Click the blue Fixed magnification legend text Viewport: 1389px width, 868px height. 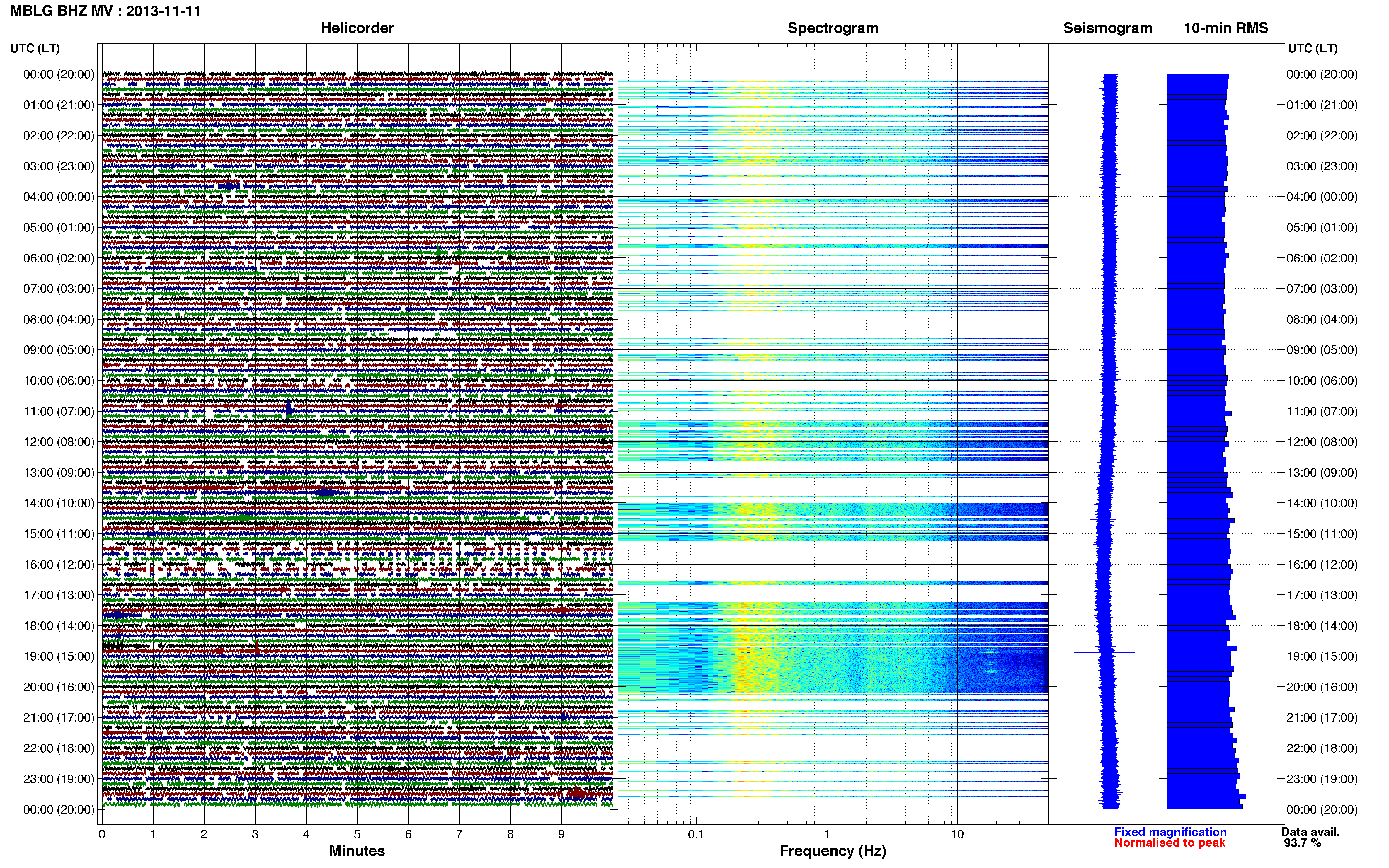1170,832
